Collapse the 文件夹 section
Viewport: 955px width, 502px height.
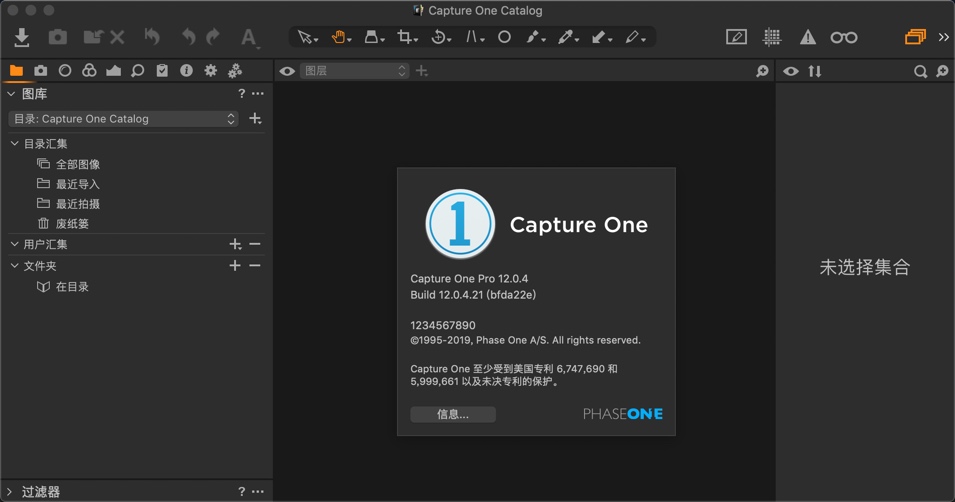15,266
